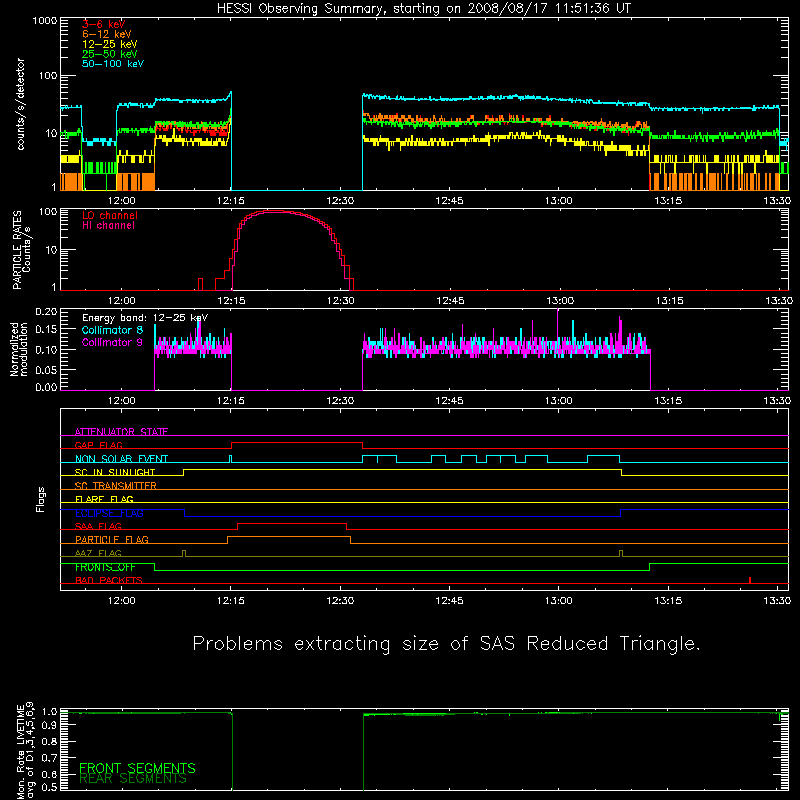This screenshot has height=800, width=800.
Task: Click the PARTICLE RATES axis title
Action: (21, 250)
